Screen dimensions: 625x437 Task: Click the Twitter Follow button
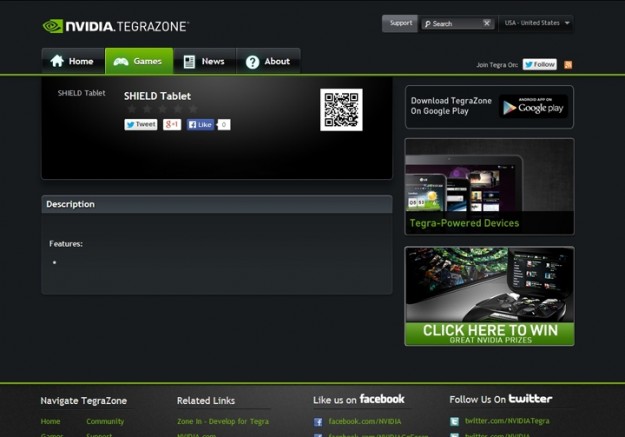540,64
